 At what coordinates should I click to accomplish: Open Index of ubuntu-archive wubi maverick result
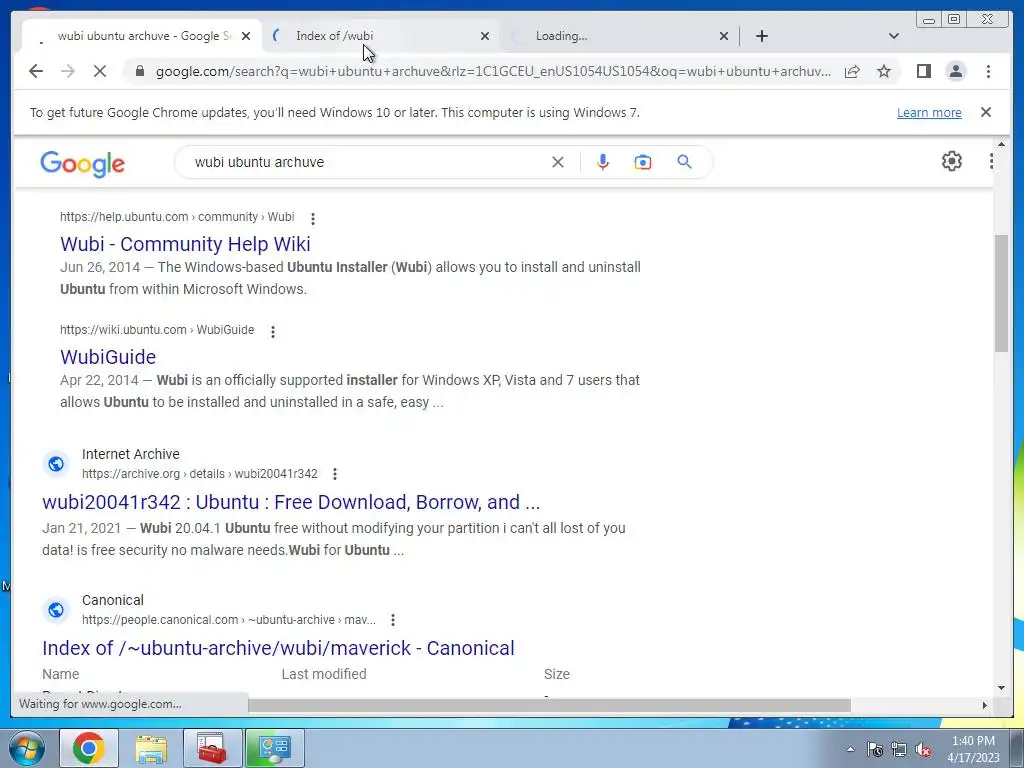point(278,648)
